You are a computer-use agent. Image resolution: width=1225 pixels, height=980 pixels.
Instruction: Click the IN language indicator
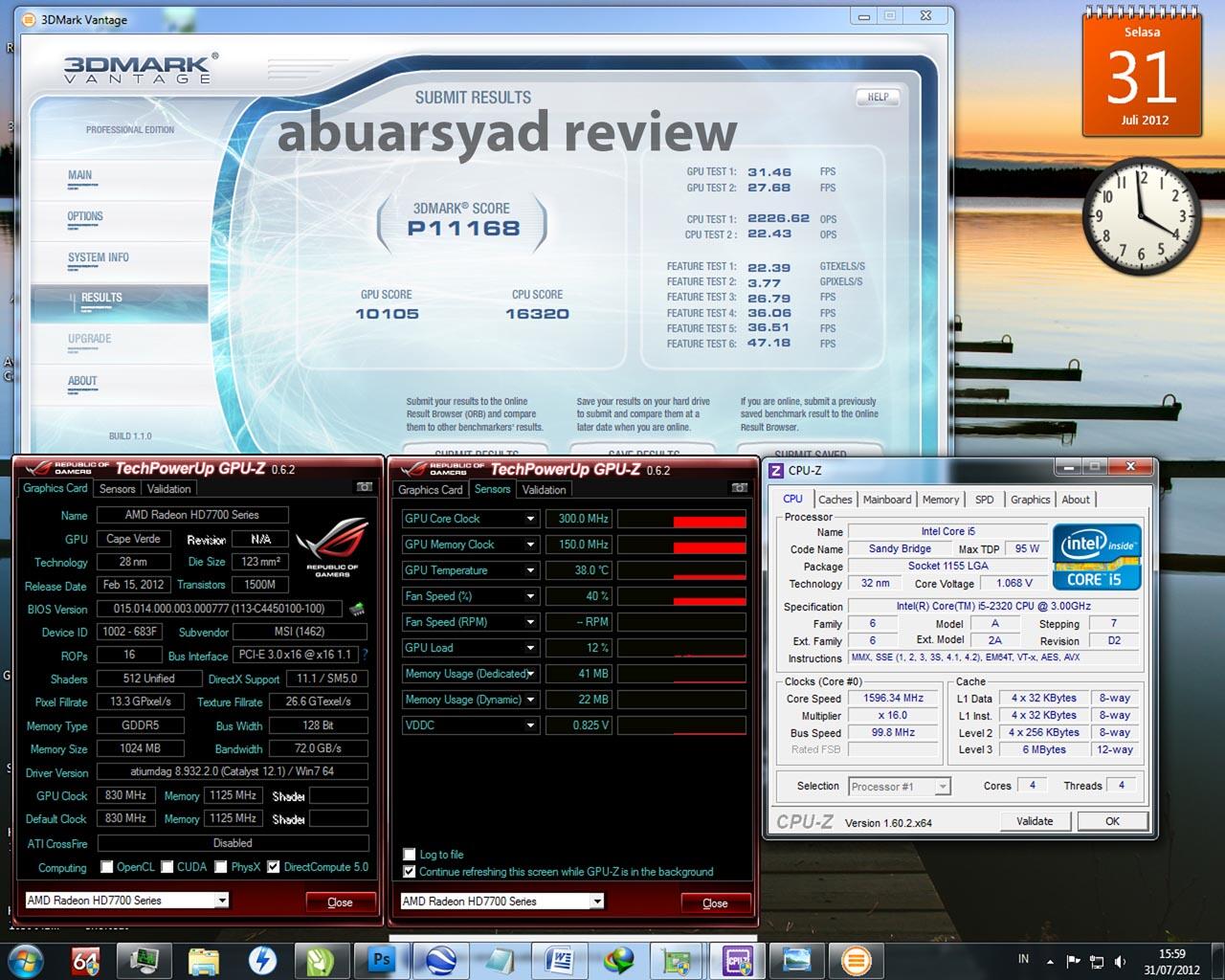tap(1023, 959)
